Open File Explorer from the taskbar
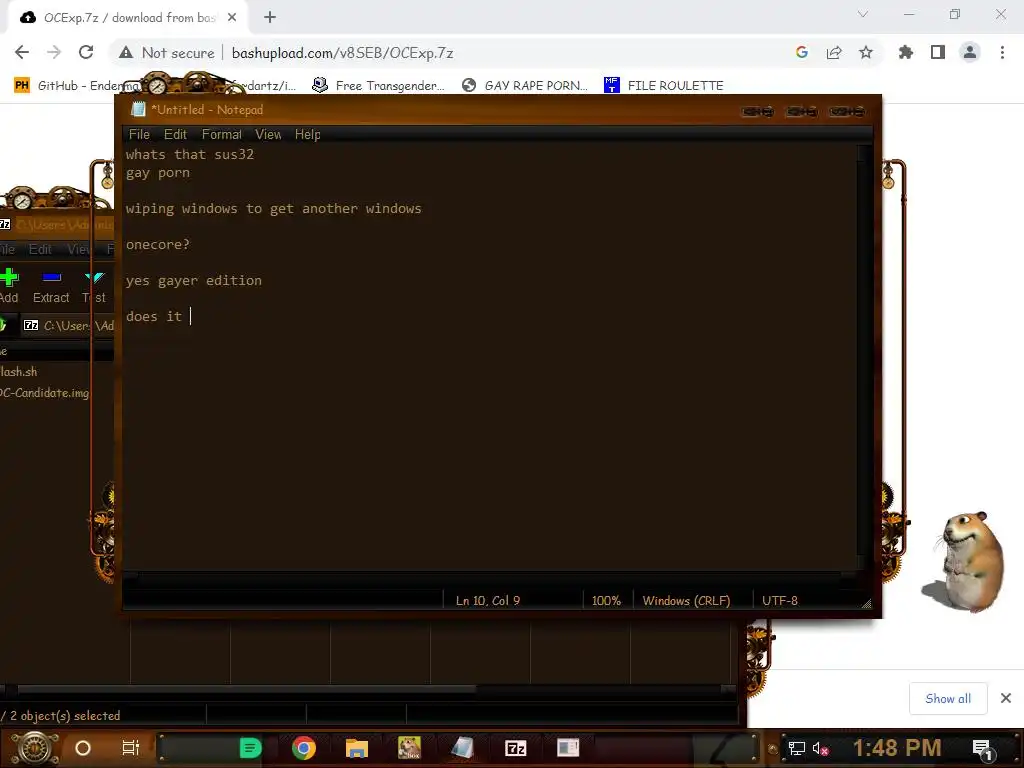This screenshot has height=768, width=1024. coord(357,748)
